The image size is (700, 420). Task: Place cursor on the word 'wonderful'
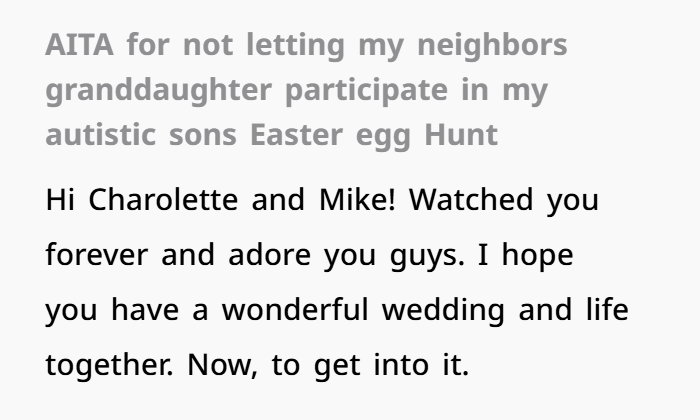(x=296, y=310)
